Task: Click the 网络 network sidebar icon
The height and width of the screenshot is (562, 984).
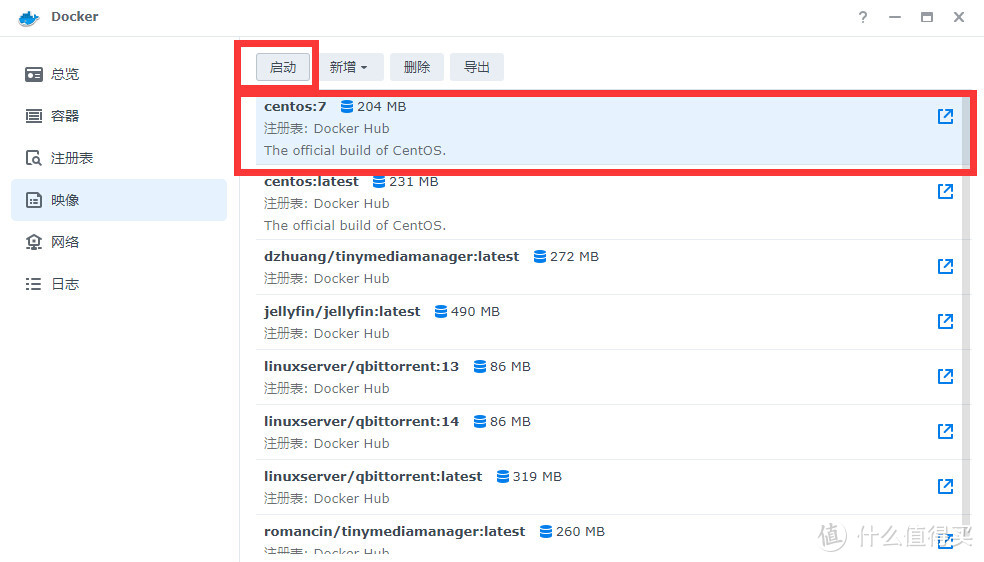Action: click(x=34, y=242)
